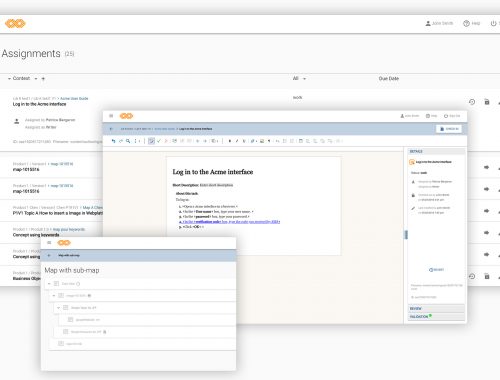Open Help in the Assignments page header

pos(472,23)
